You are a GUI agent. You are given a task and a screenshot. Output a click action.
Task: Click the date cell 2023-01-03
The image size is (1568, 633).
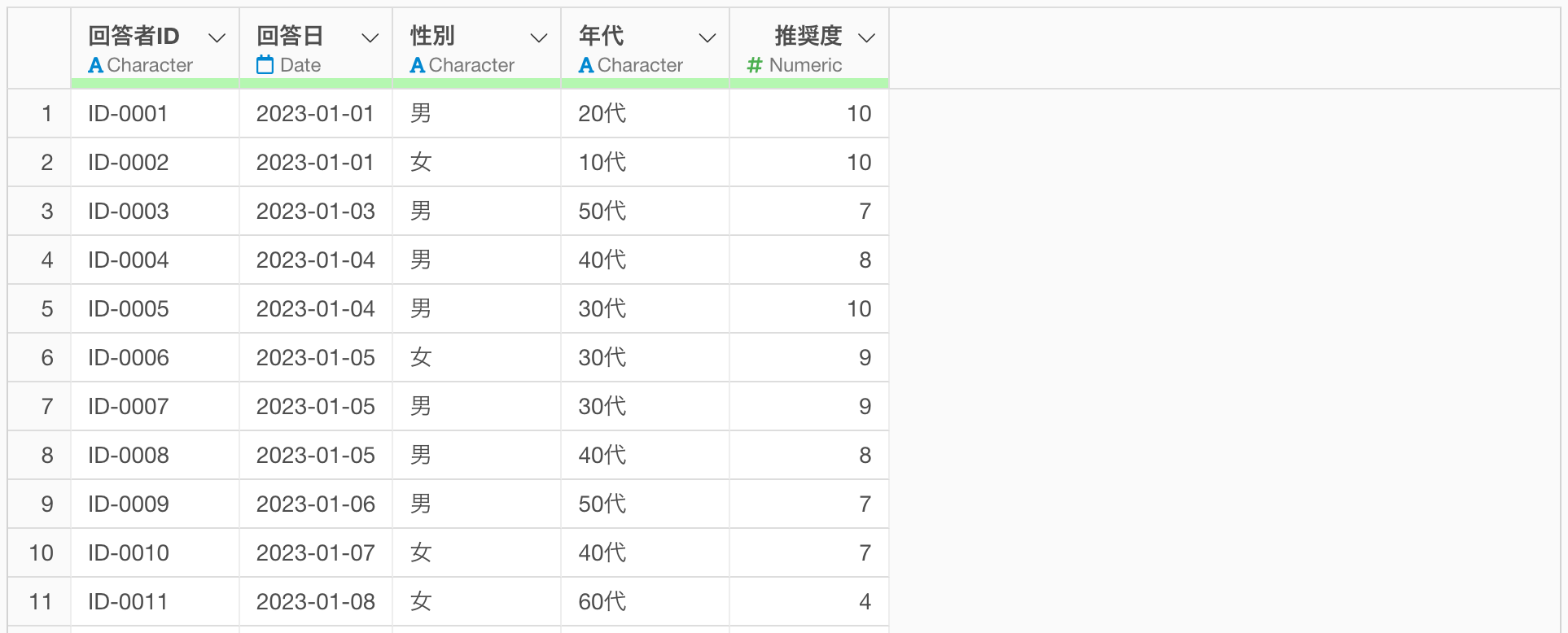[315, 212]
